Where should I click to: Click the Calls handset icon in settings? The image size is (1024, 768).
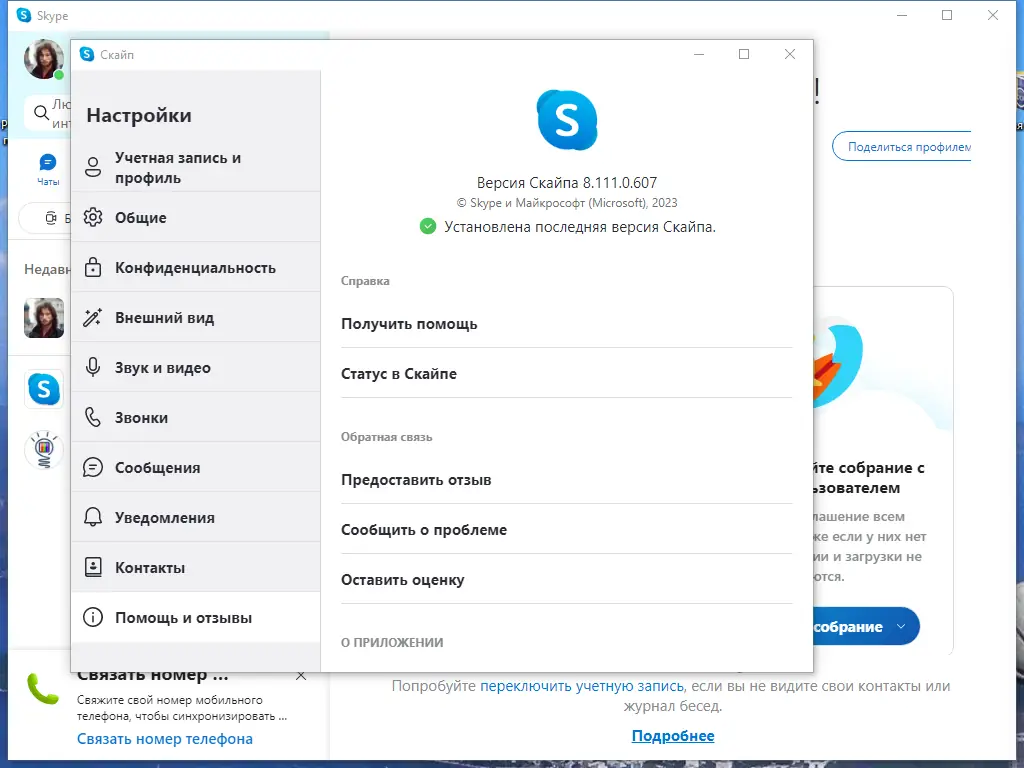pos(93,417)
